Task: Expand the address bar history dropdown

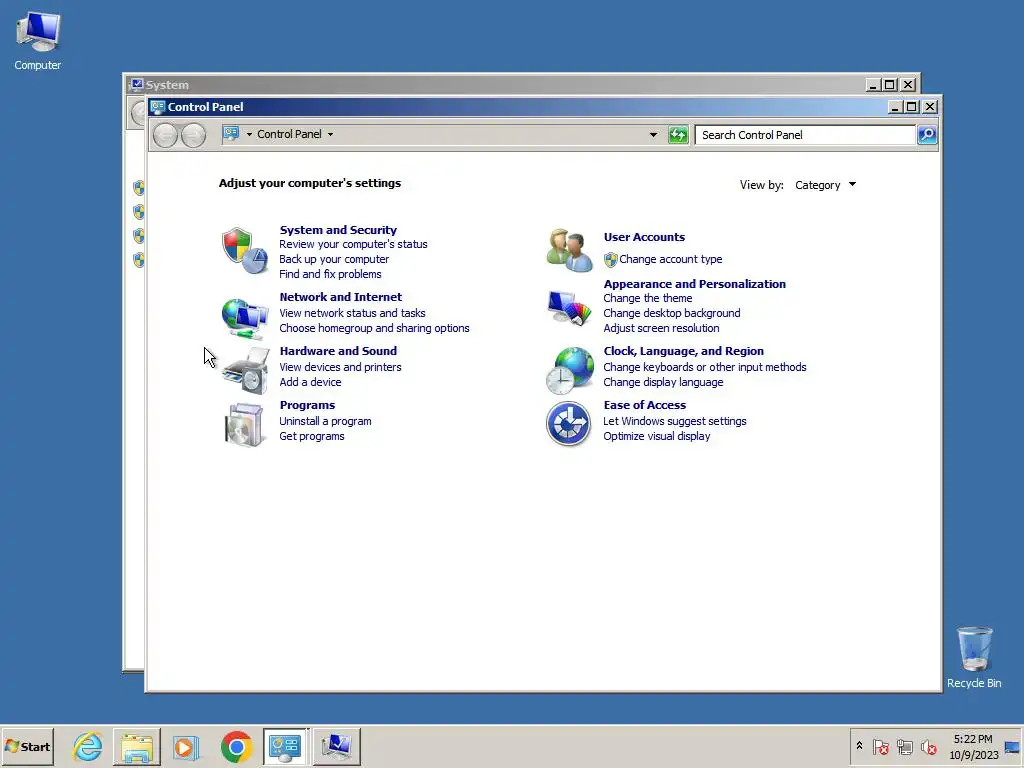Action: [x=653, y=135]
